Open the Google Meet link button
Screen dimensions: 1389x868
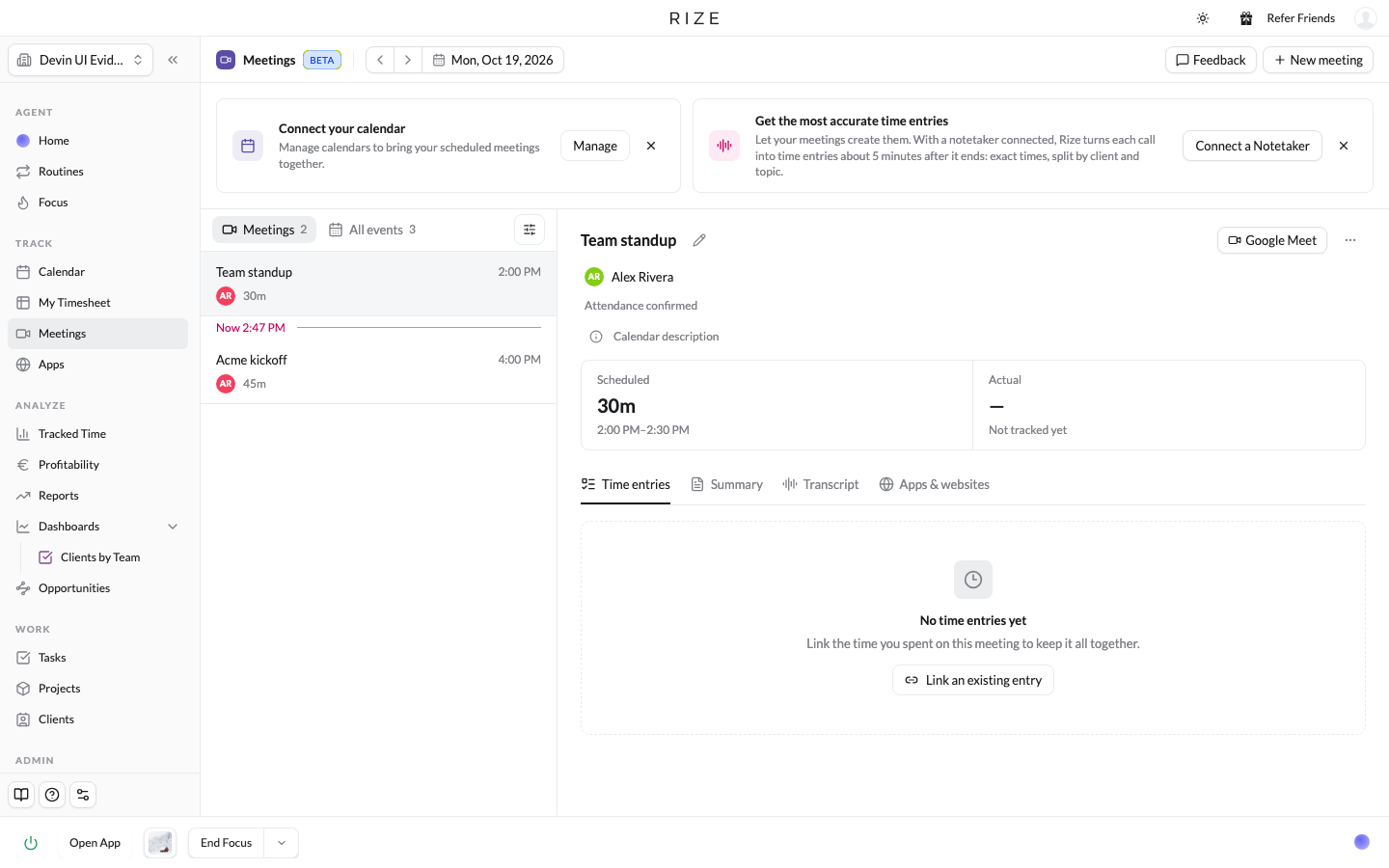point(1272,240)
